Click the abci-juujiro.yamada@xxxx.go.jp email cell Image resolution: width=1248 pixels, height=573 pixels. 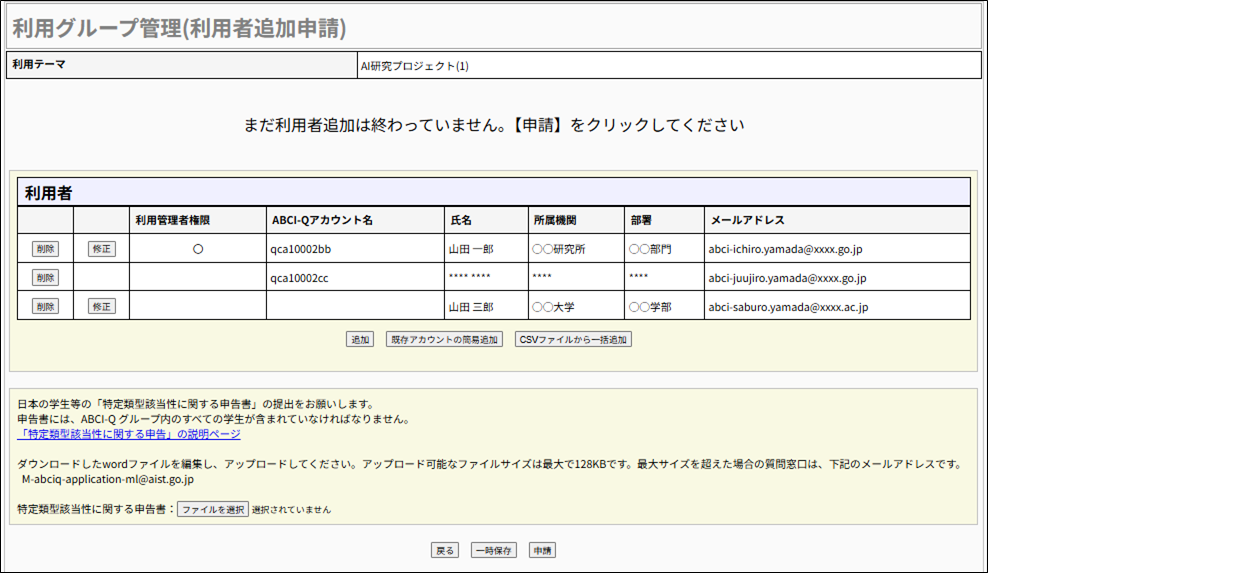coord(787,278)
